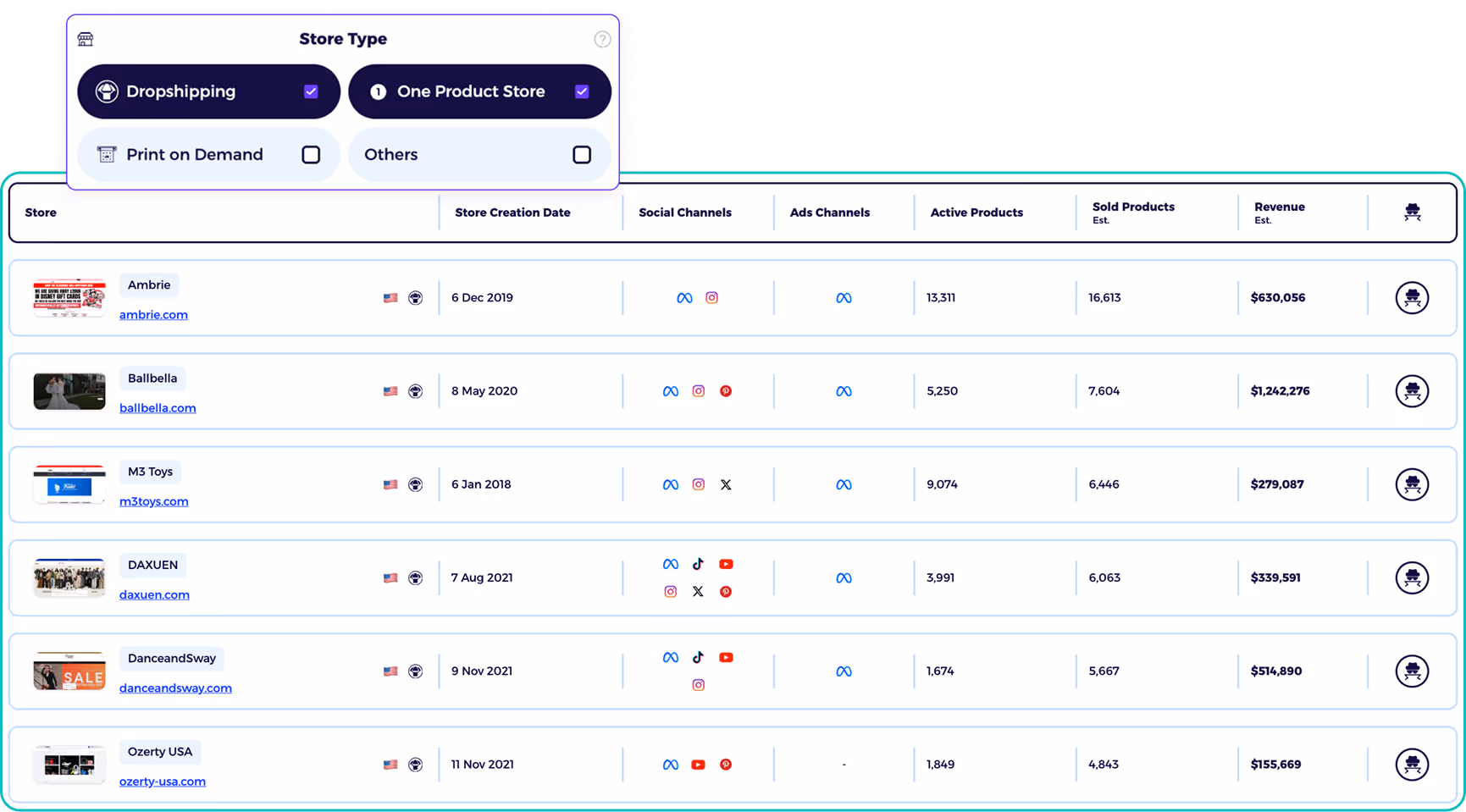Viewport: 1466px width, 812px height.
Task: Click the spy icon for DAXUEN row
Action: pyautogui.click(x=1412, y=577)
